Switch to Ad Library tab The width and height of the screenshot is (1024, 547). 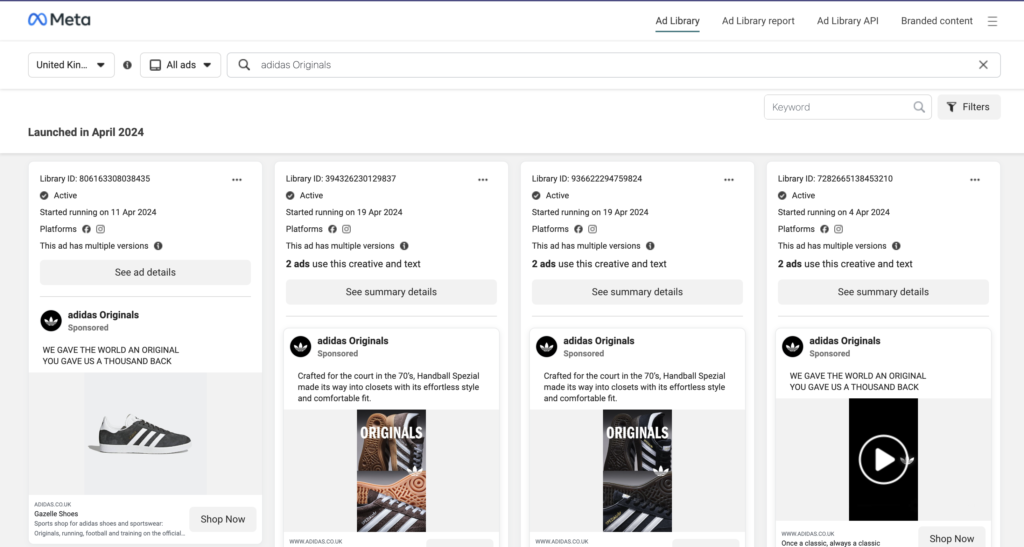[x=677, y=21]
